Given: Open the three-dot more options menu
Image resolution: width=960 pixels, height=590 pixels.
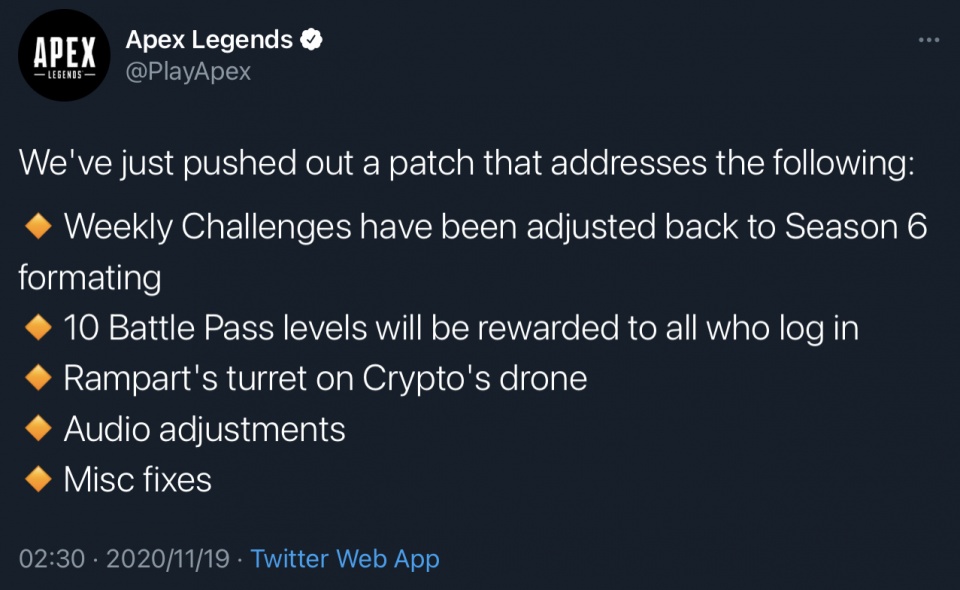Looking at the screenshot, I should coord(929,40).
